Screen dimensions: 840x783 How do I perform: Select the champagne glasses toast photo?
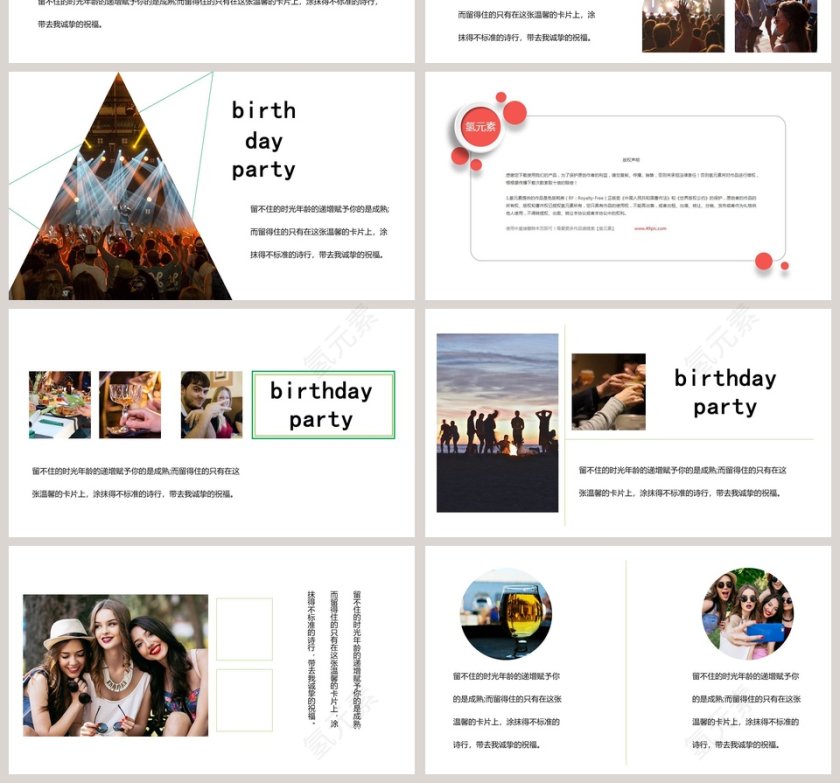coord(130,405)
